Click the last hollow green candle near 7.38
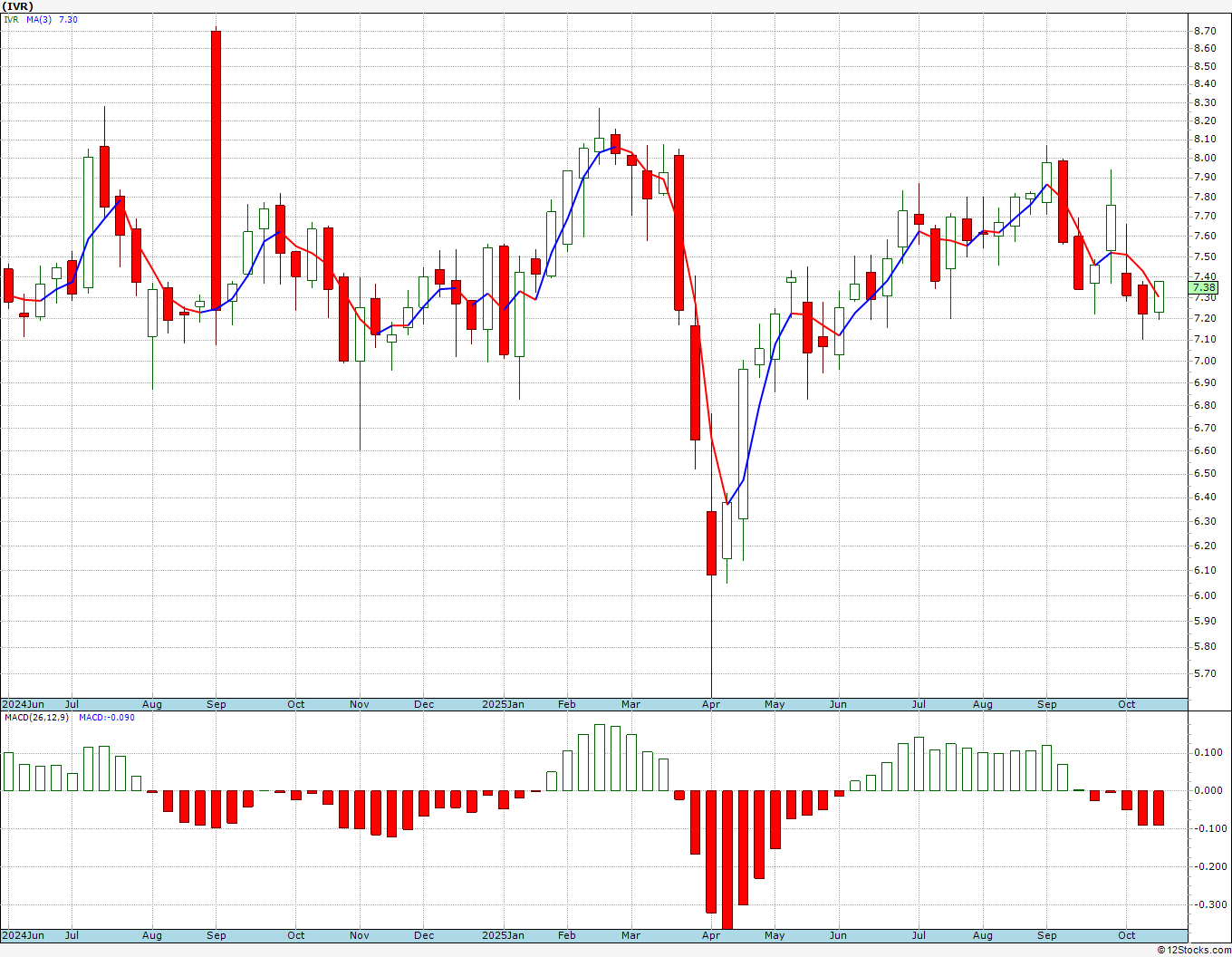 pyautogui.click(x=1159, y=296)
